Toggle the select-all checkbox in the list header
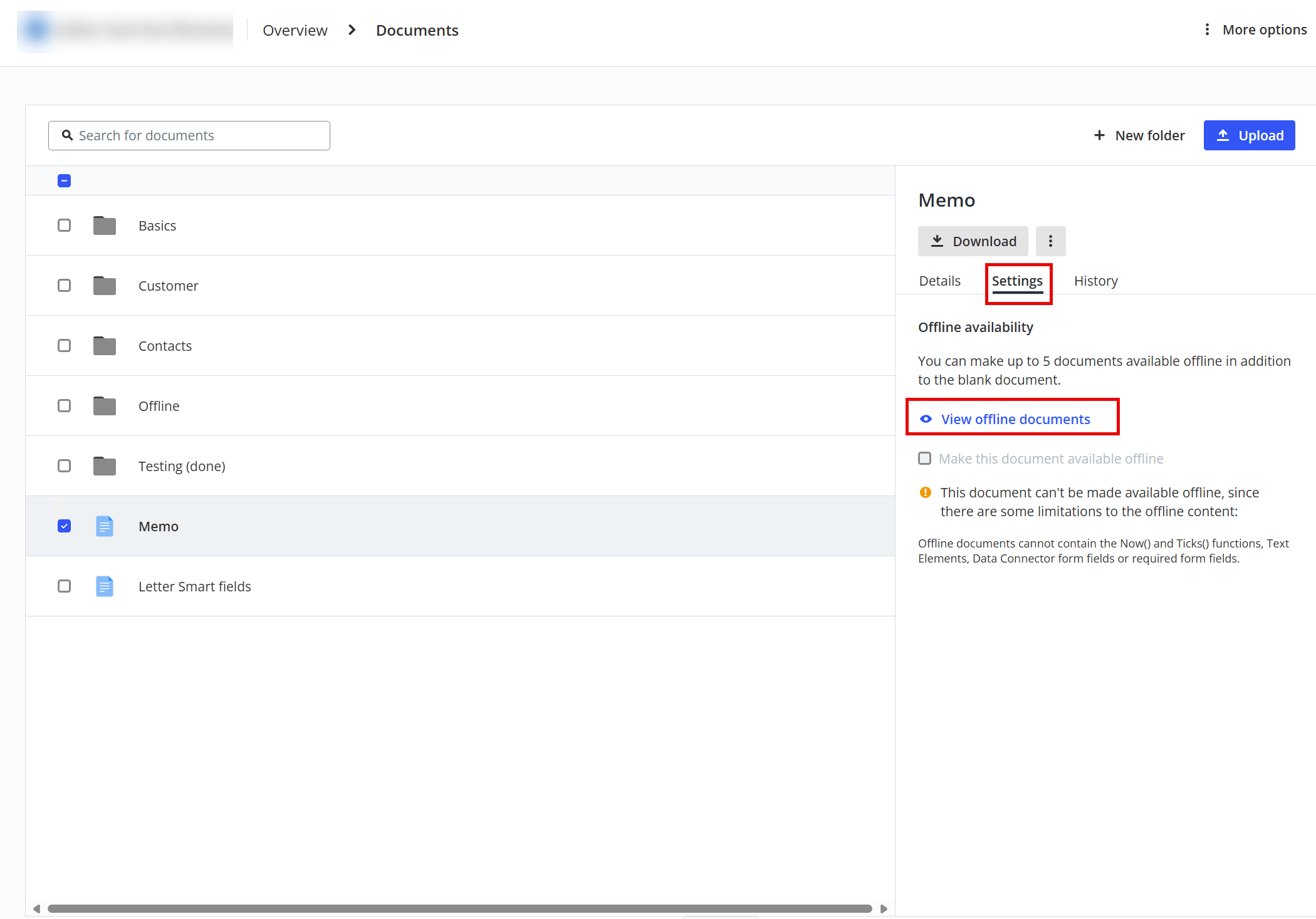The image size is (1316, 919). click(64, 181)
